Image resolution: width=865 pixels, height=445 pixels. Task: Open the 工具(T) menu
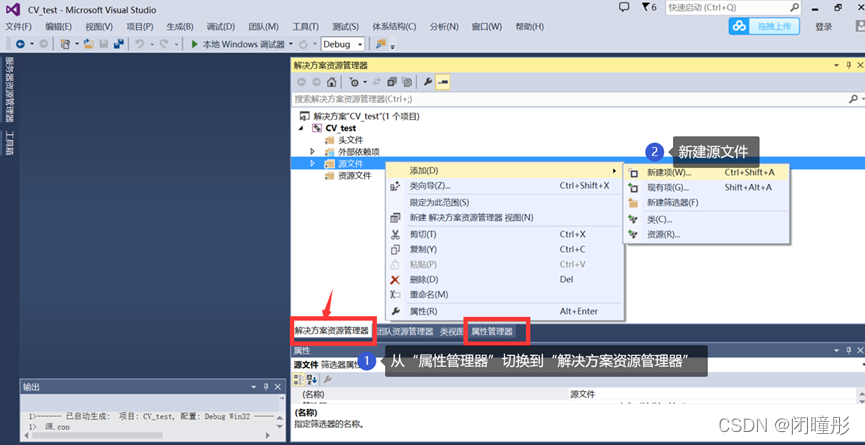tap(306, 26)
